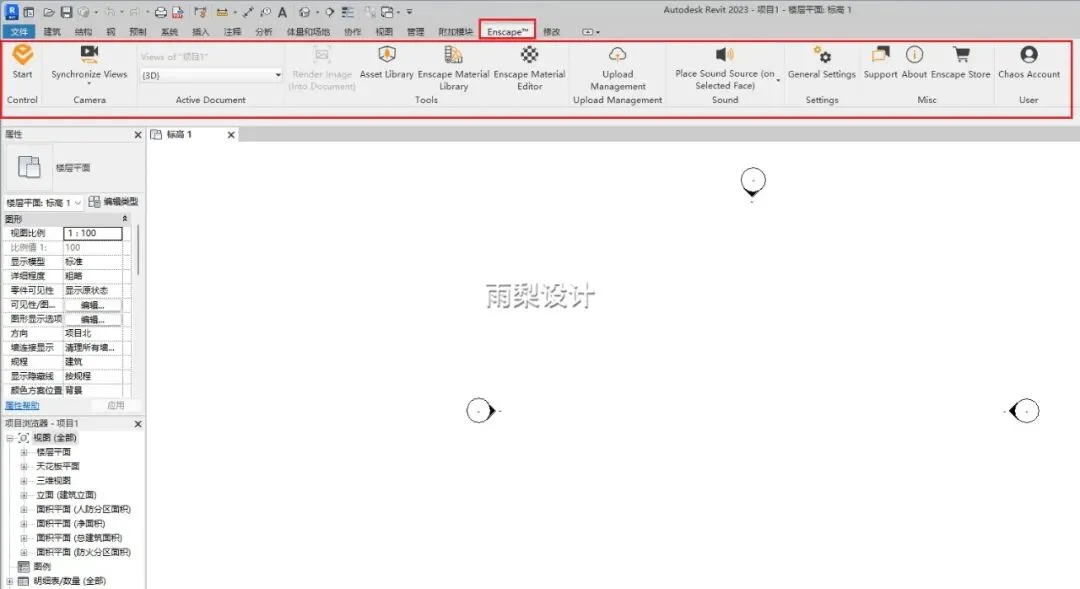Switch to the 修改 ribbon tab
Screen dimensions: 1080x589
(552, 32)
